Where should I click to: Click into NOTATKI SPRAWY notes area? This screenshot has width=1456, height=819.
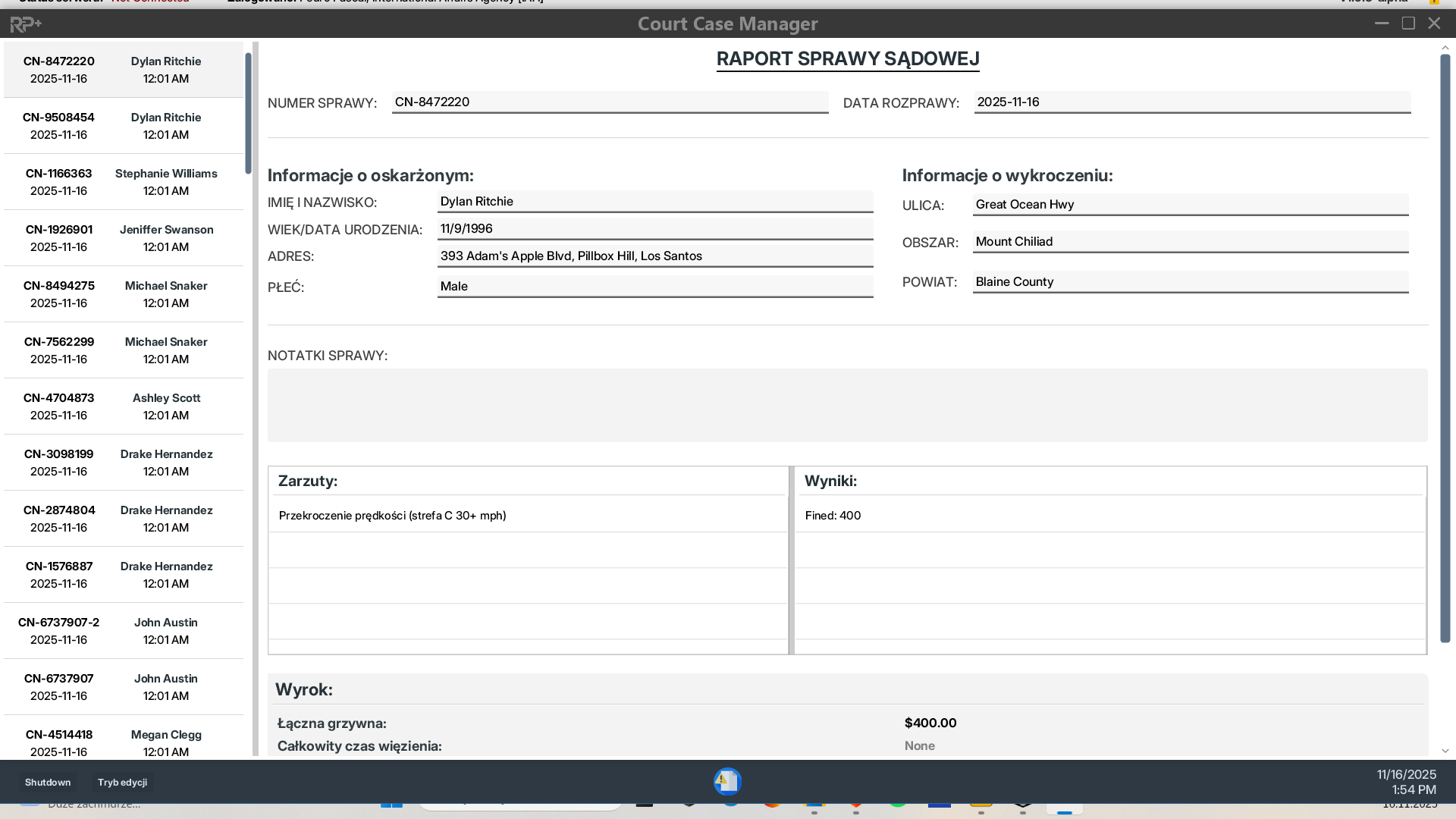(x=847, y=405)
